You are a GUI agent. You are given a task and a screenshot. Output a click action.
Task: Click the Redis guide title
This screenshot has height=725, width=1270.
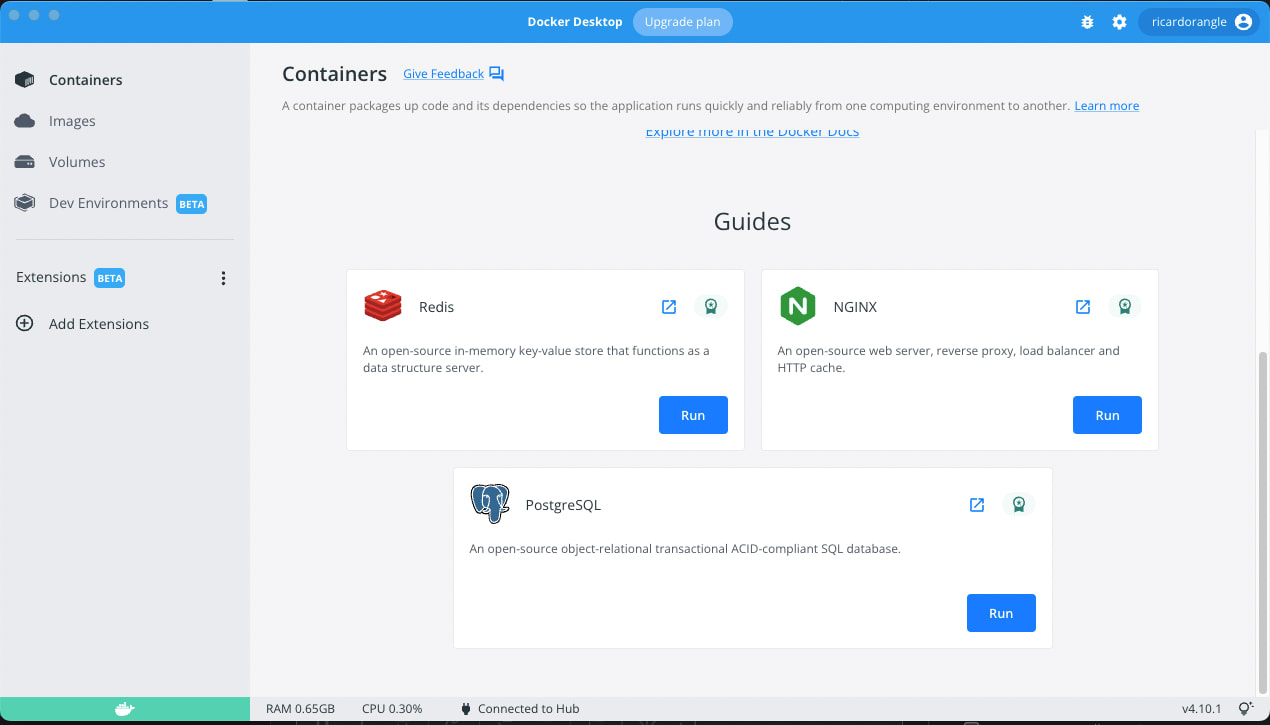click(436, 307)
